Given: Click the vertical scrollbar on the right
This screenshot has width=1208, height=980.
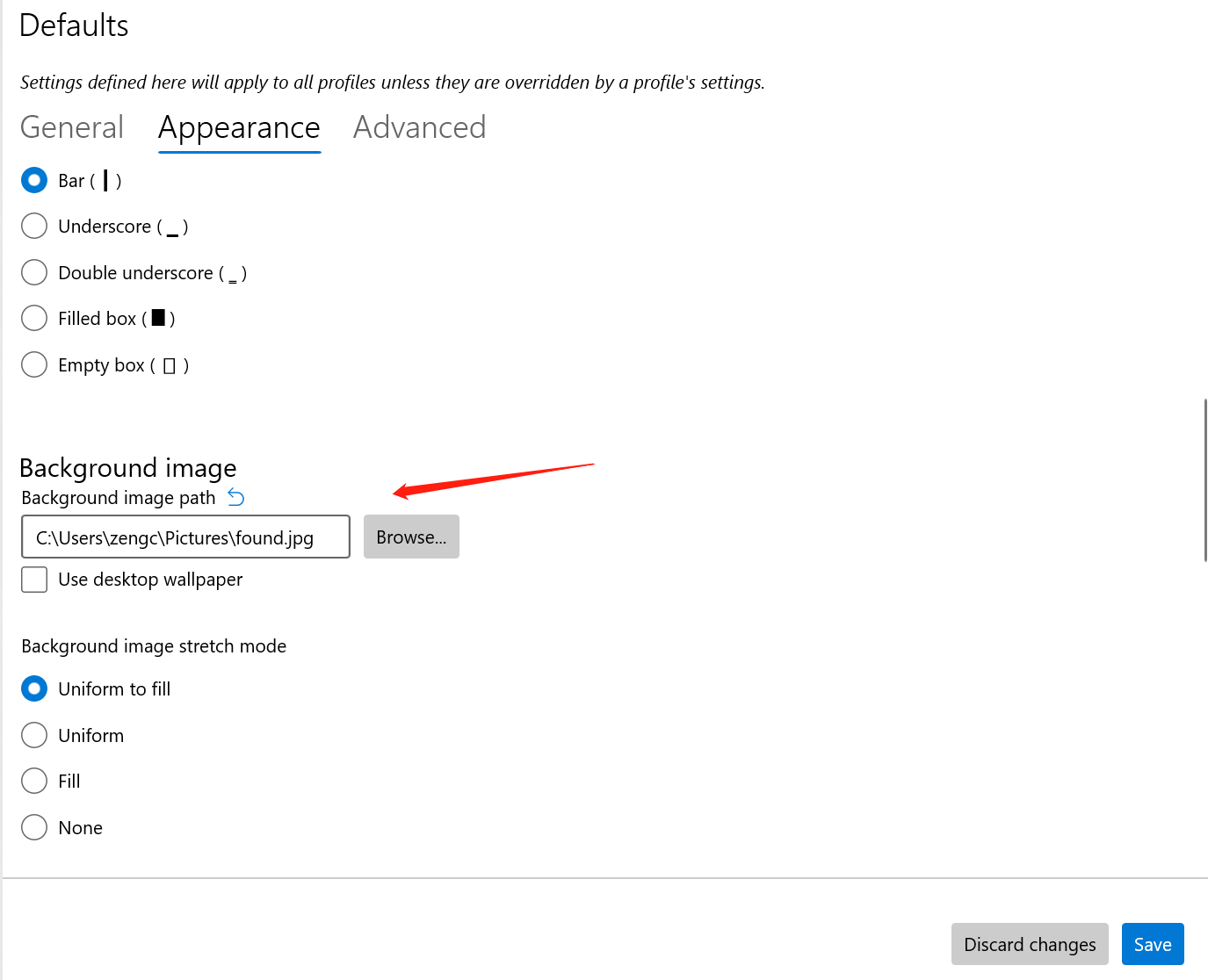Looking at the screenshot, I should click(x=1204, y=479).
